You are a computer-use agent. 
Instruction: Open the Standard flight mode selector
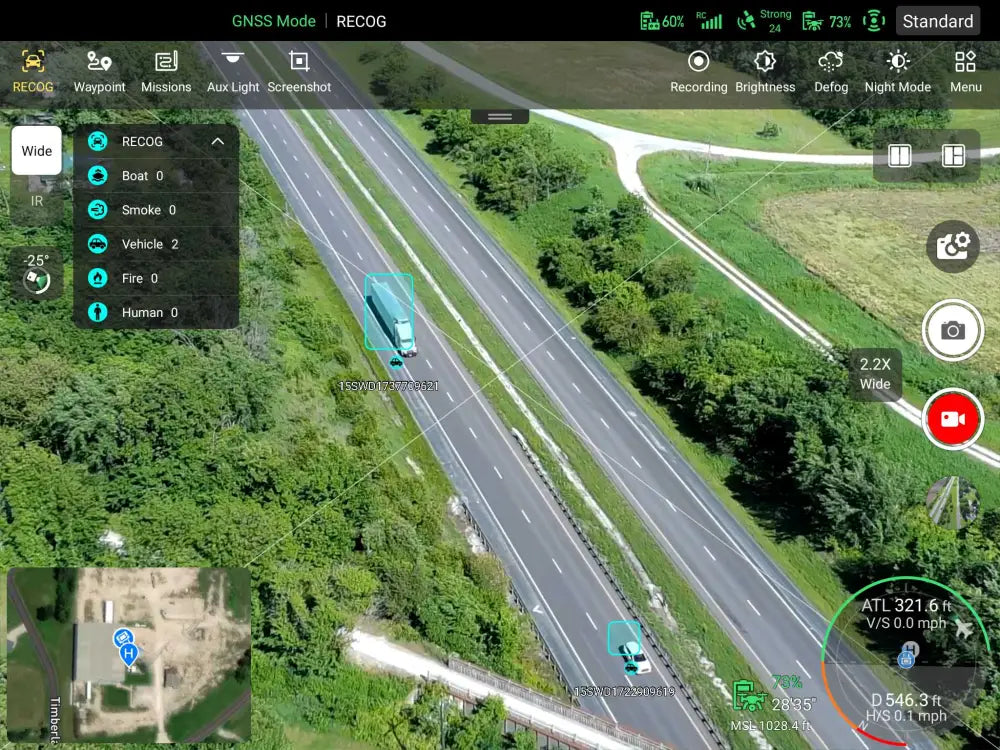click(937, 21)
